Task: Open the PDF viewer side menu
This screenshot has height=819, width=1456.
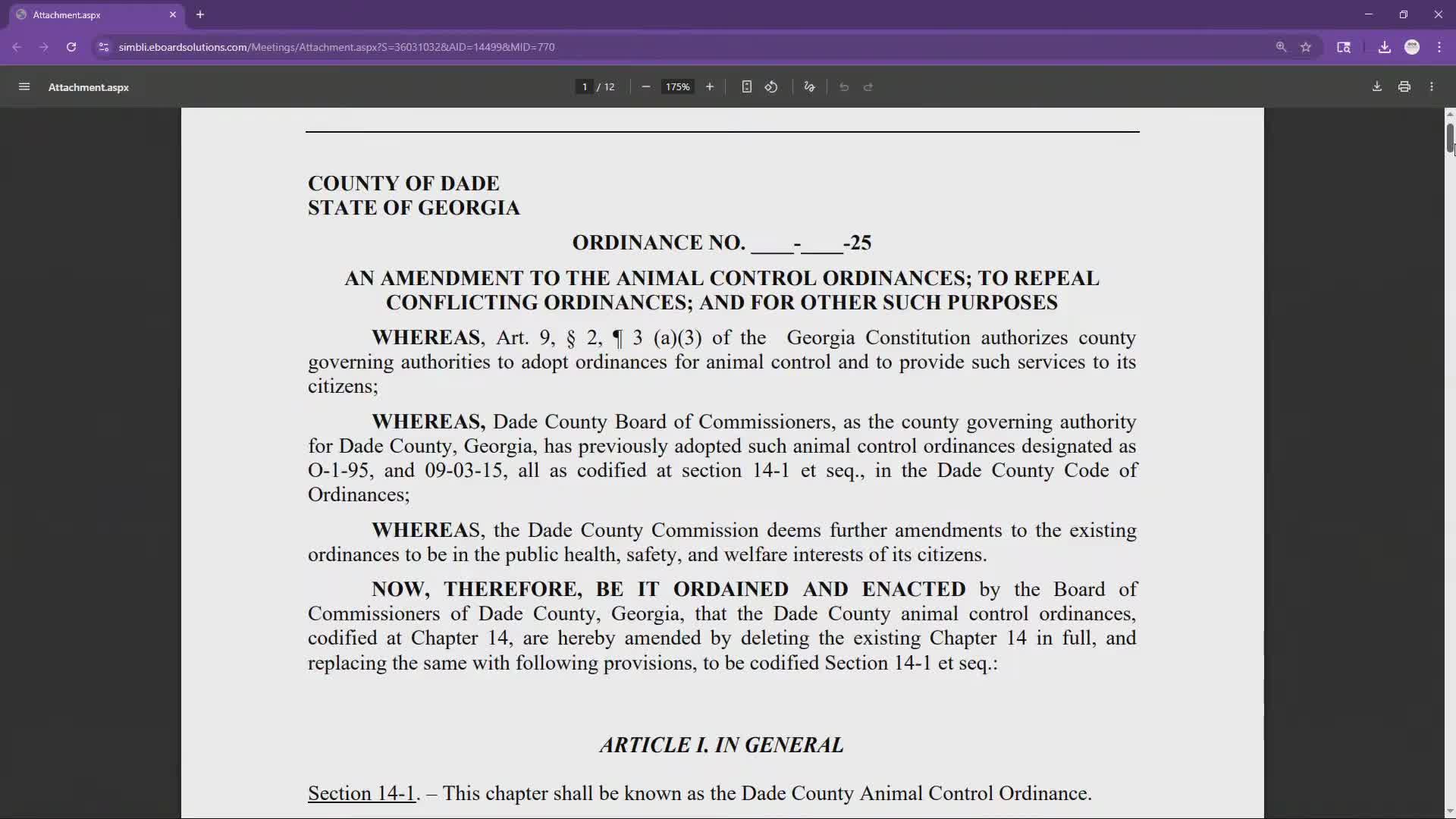Action: 24,86
